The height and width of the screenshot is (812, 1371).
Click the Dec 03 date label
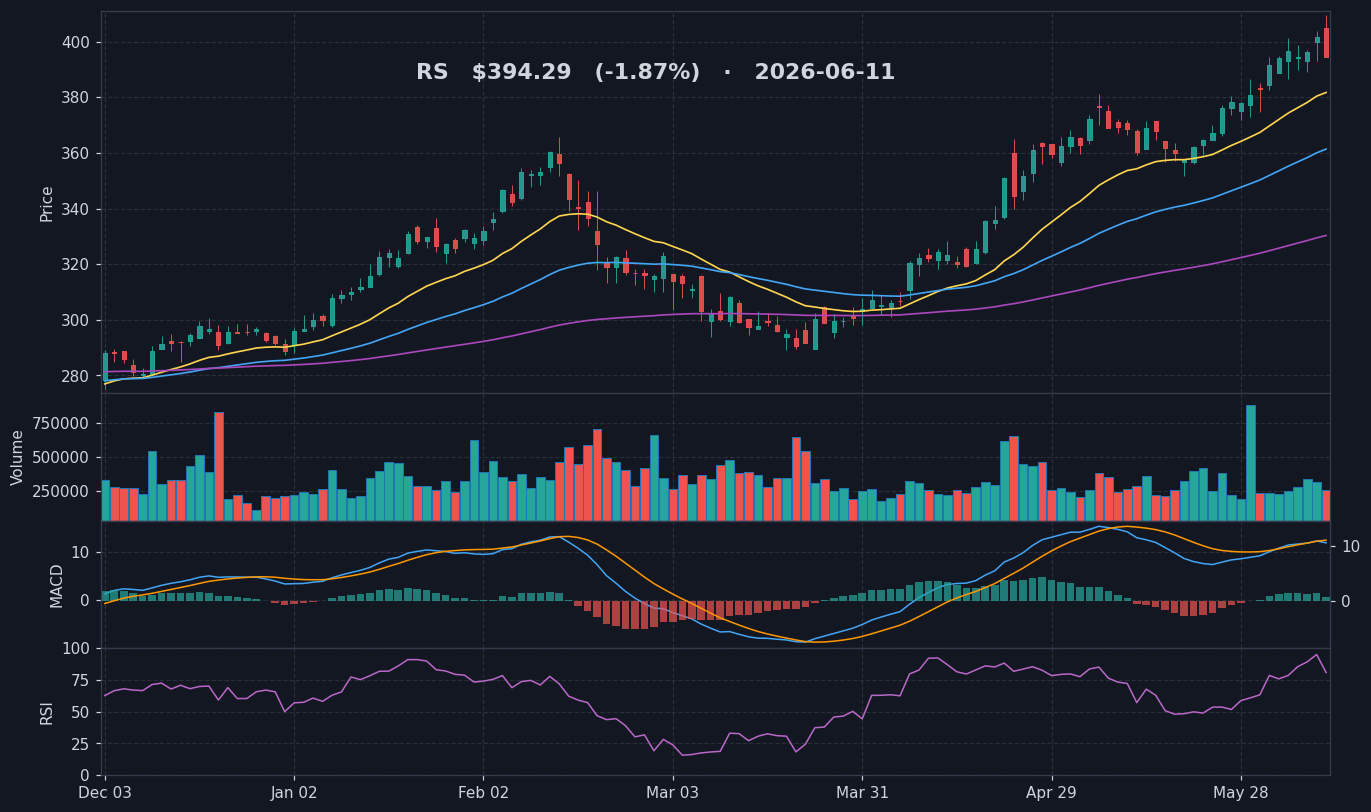pos(105,793)
